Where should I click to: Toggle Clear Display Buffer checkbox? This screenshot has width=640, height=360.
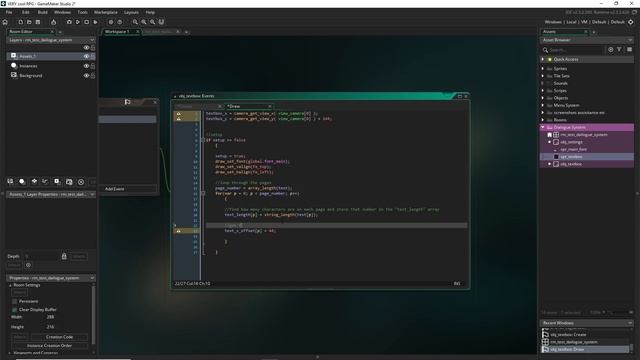(15, 310)
